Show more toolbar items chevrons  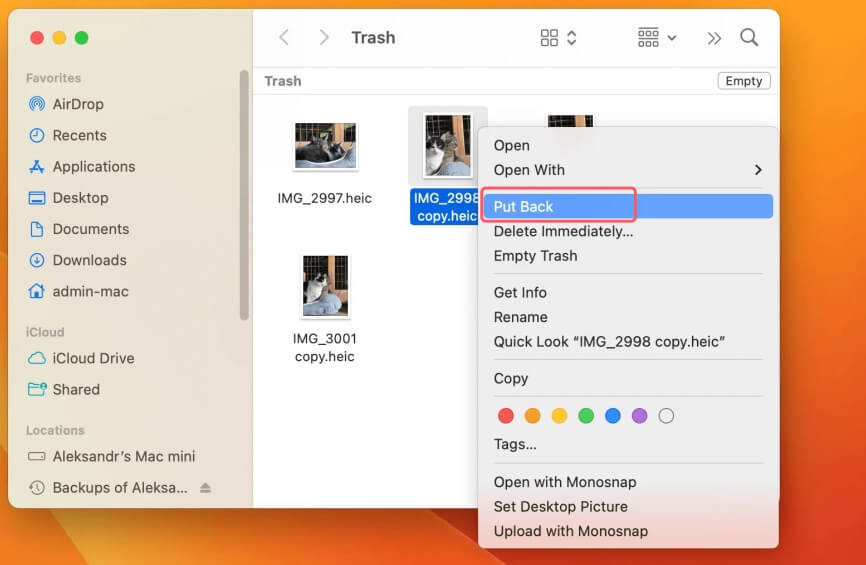[714, 38]
